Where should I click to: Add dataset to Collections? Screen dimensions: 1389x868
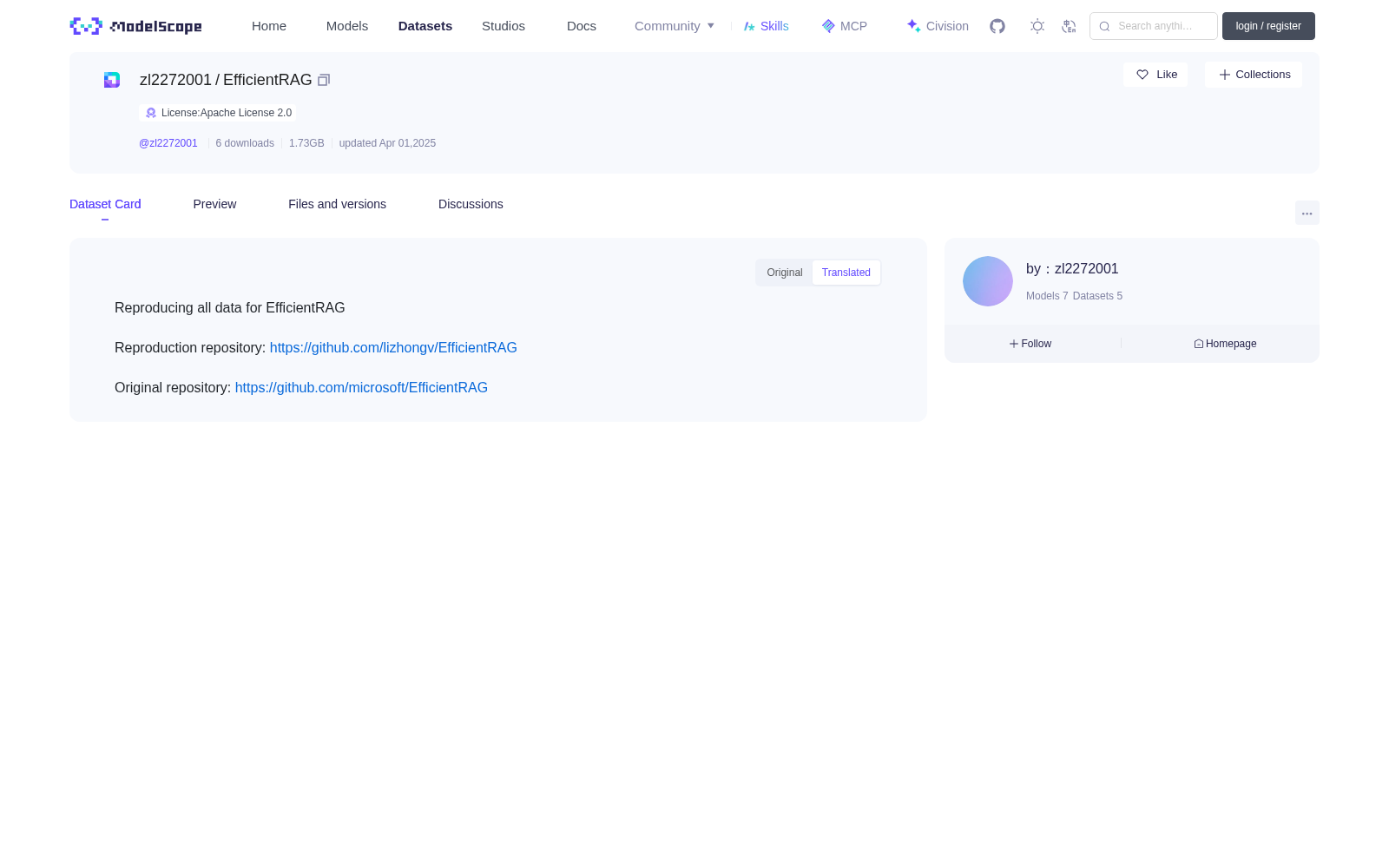(x=1254, y=75)
